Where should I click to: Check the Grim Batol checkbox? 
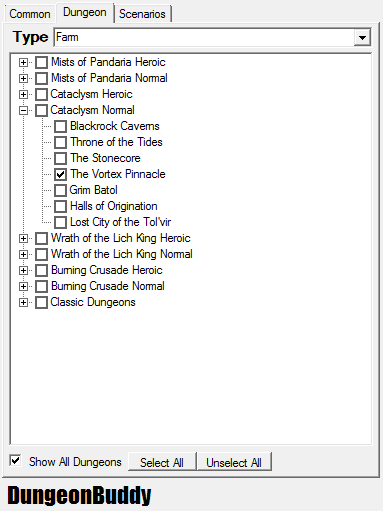[x=60, y=190]
